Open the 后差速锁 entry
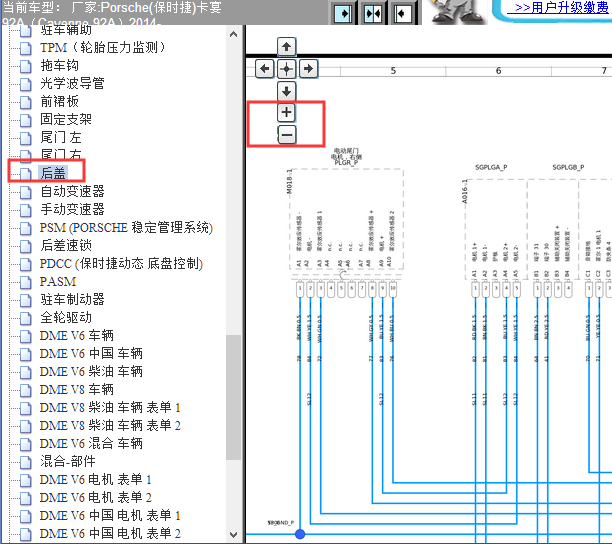This screenshot has height=544, width=612. [x=66, y=245]
